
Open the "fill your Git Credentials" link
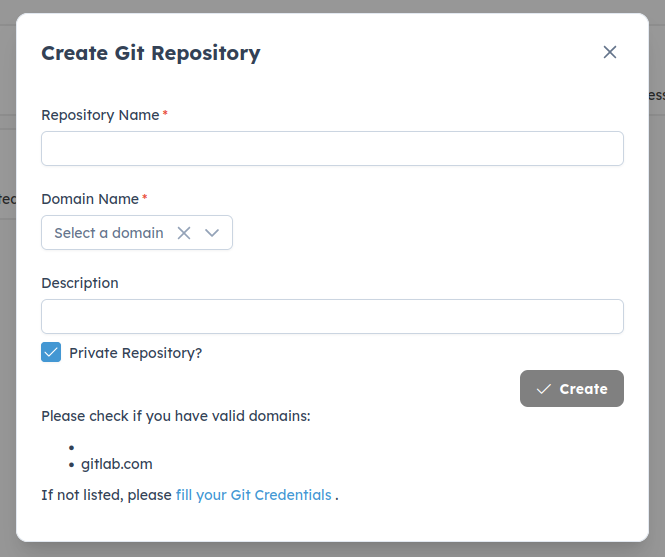click(253, 495)
